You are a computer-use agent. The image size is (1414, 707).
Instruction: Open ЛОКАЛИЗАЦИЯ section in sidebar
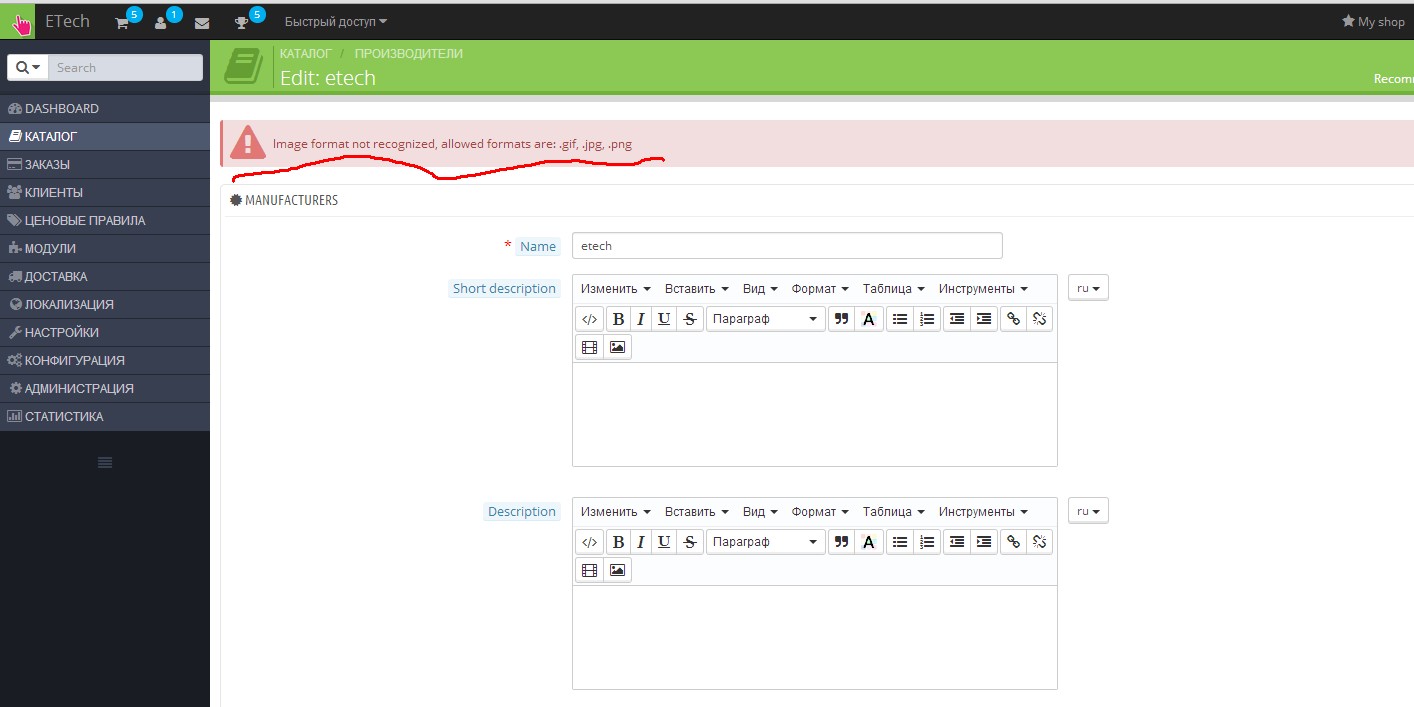click(x=105, y=304)
